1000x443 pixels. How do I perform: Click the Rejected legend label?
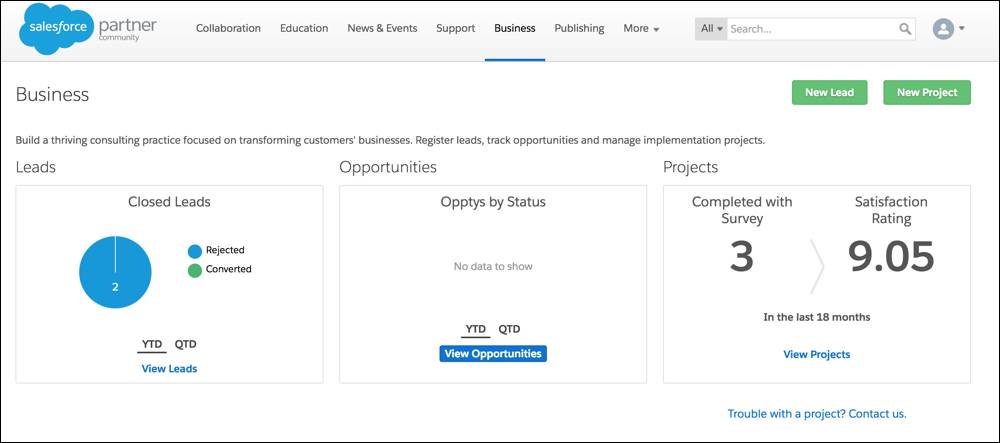point(225,250)
